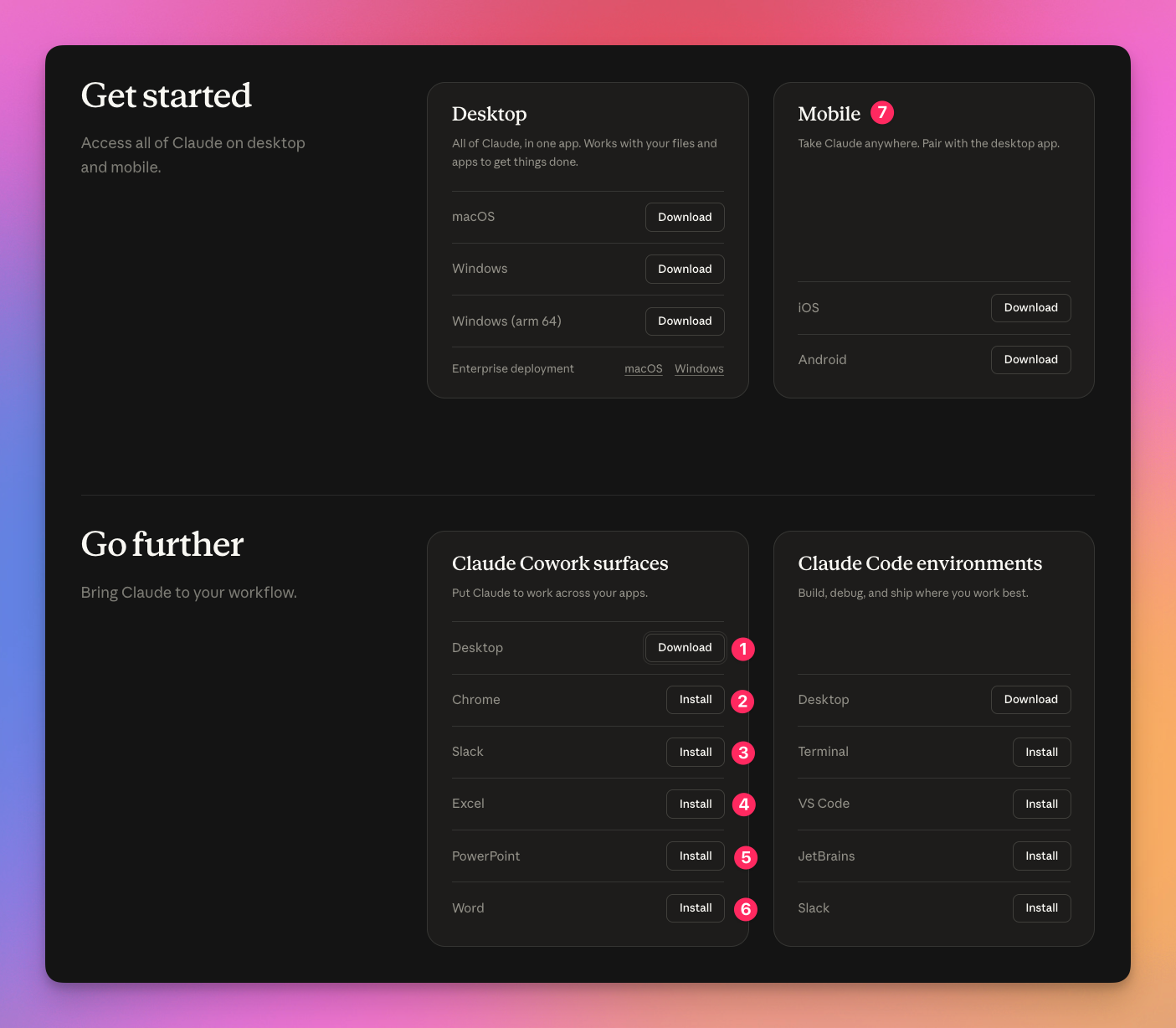Install Claude Code for Terminal
Image resolution: width=1176 pixels, height=1028 pixels.
tap(1042, 752)
